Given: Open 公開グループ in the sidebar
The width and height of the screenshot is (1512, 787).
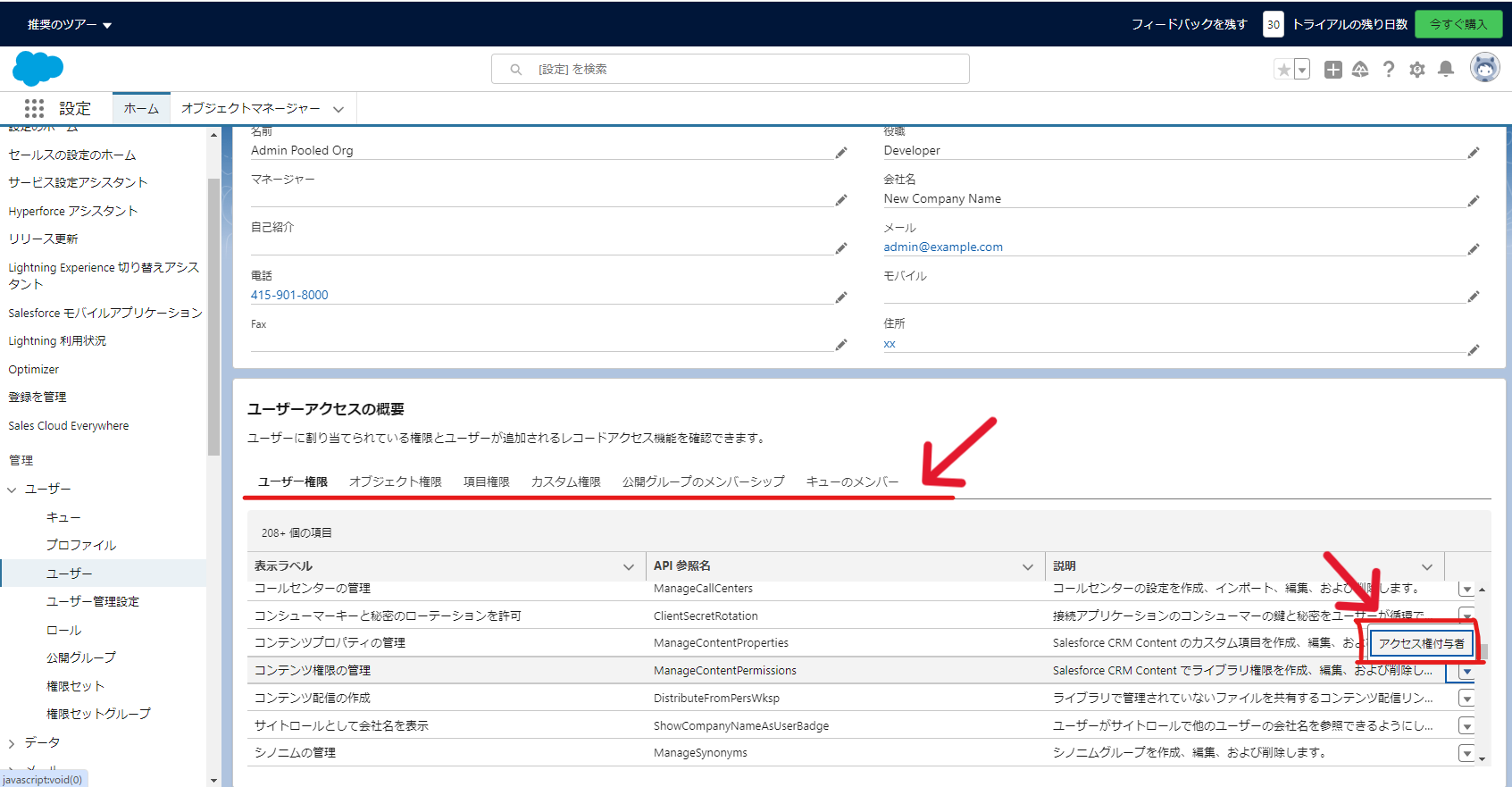Looking at the screenshot, I should point(81,657).
